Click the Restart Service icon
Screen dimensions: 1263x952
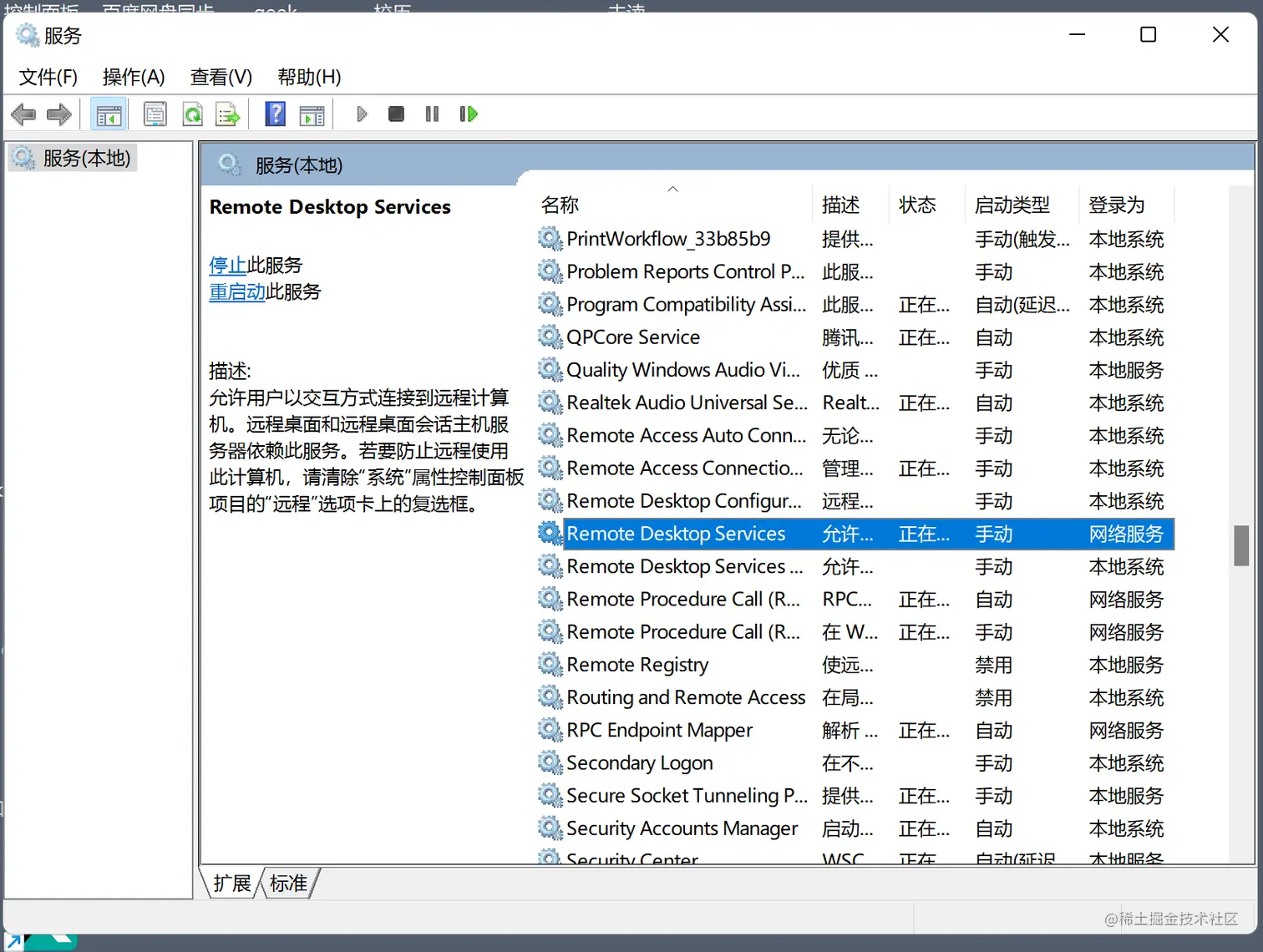point(469,114)
